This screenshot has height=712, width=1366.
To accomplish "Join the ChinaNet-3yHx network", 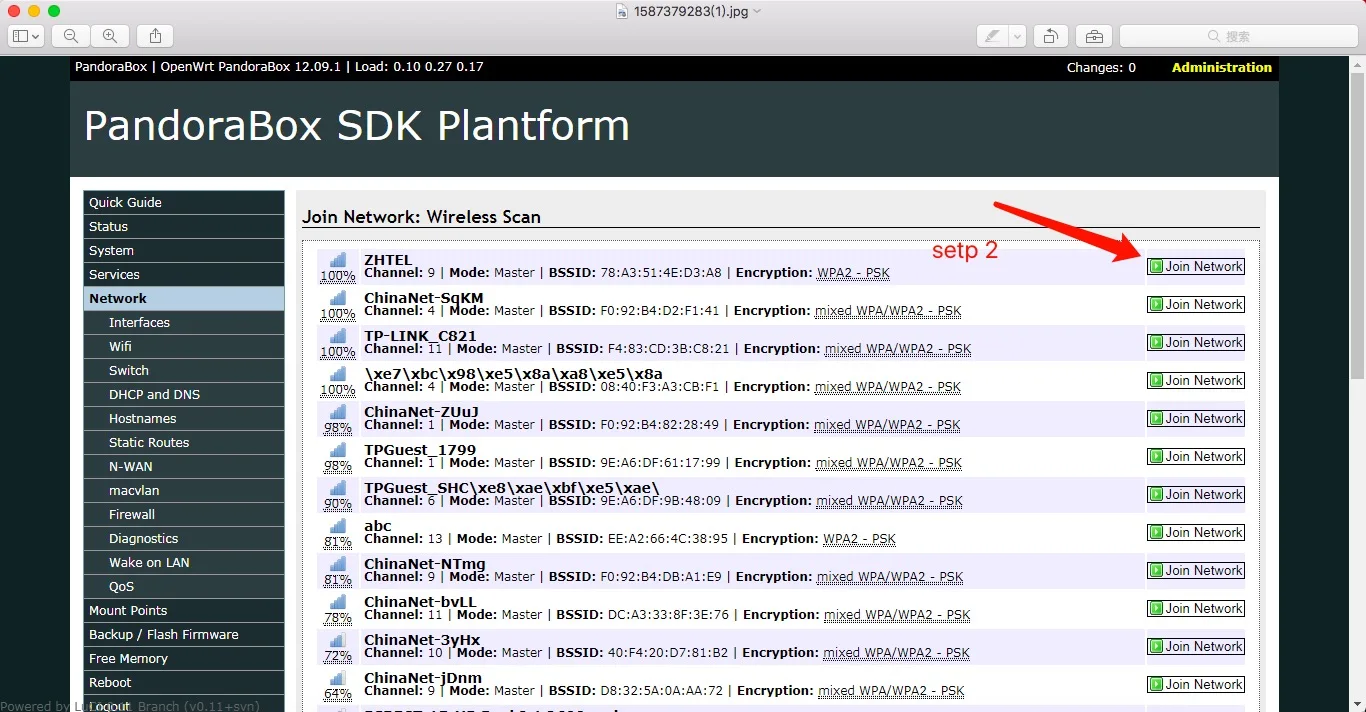I will pyautogui.click(x=1196, y=646).
